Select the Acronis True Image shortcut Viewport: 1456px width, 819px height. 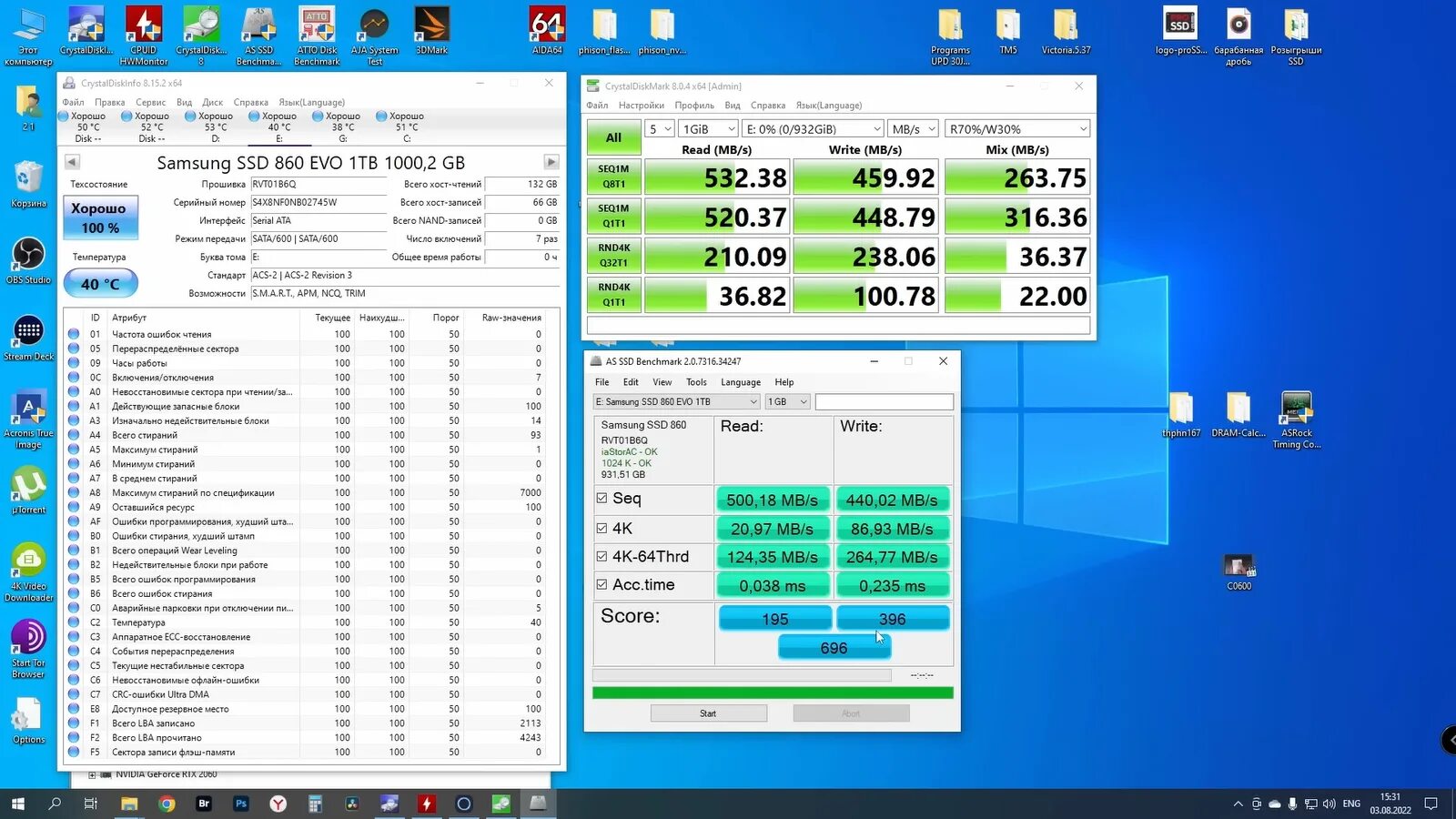(x=28, y=420)
